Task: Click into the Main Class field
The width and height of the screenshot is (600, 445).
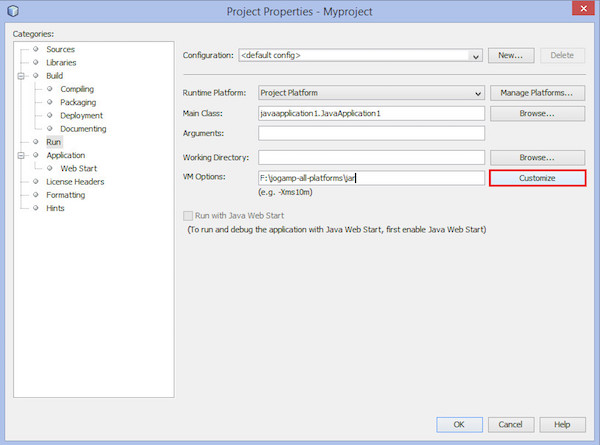Action: coord(371,114)
